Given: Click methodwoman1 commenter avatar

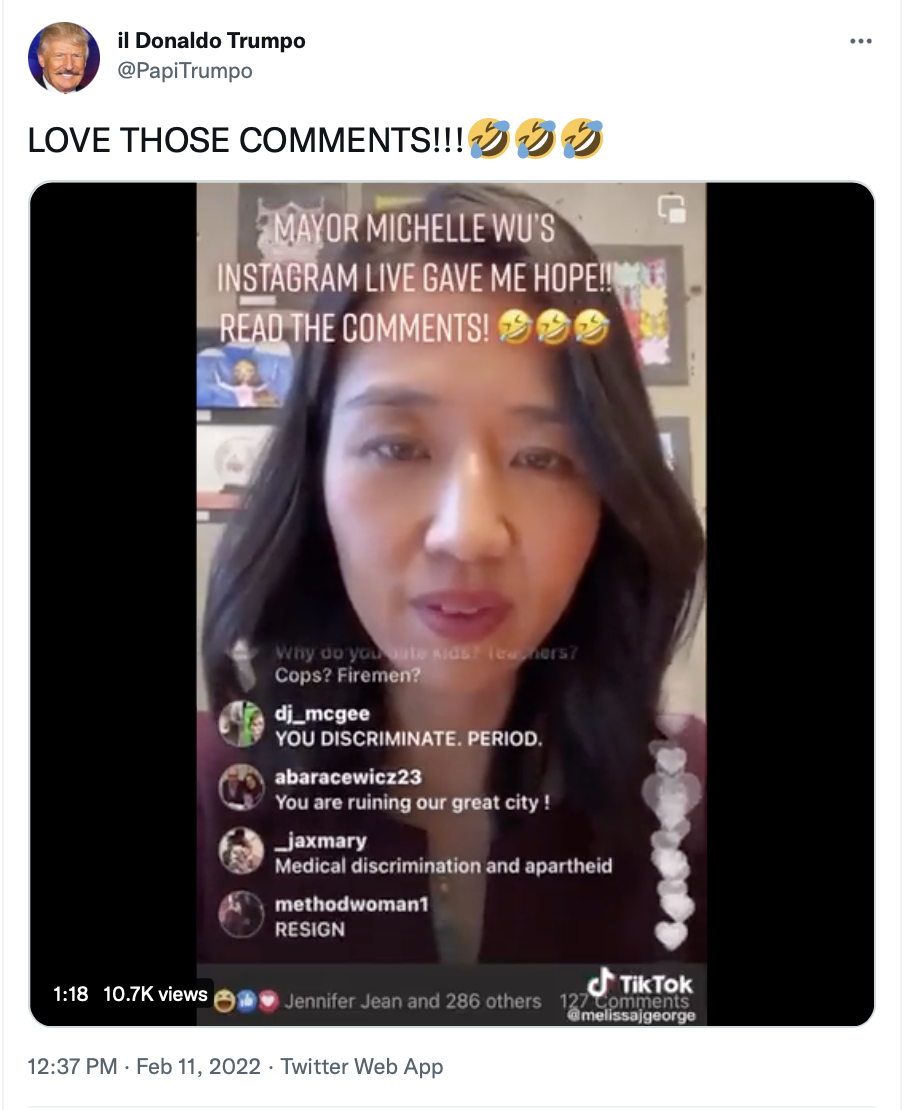Looking at the screenshot, I should (241, 915).
